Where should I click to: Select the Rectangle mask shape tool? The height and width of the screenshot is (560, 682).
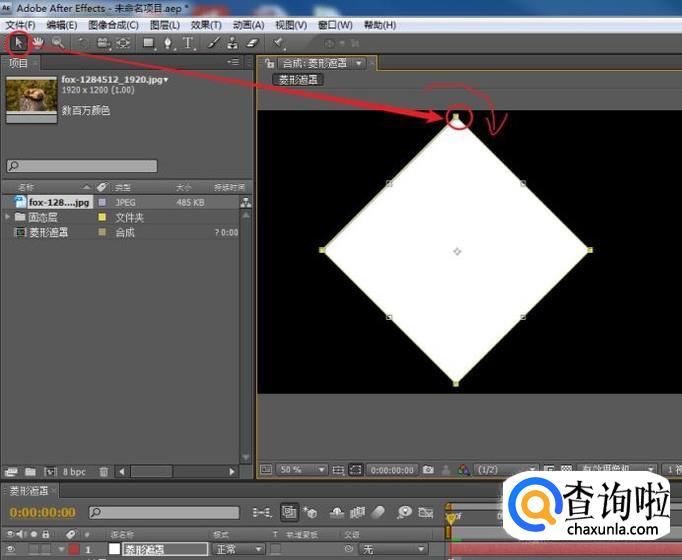pos(148,43)
